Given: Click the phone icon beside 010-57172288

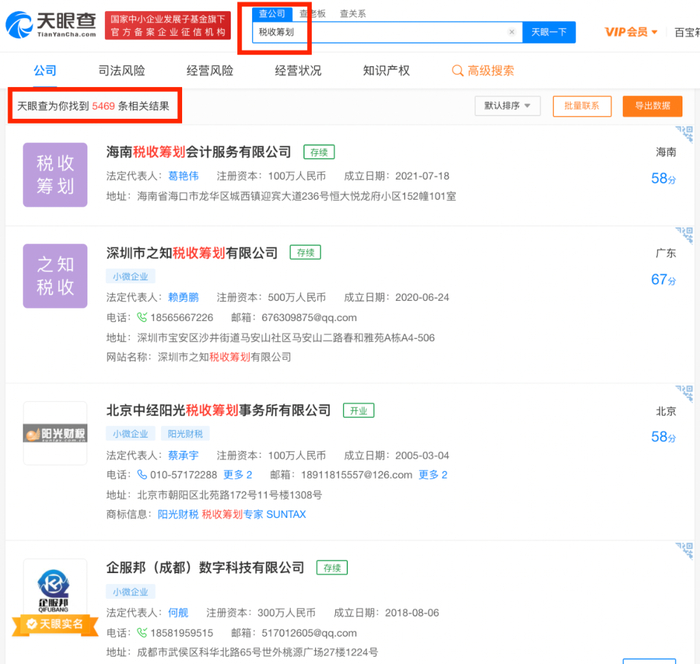Looking at the screenshot, I should pos(142,475).
